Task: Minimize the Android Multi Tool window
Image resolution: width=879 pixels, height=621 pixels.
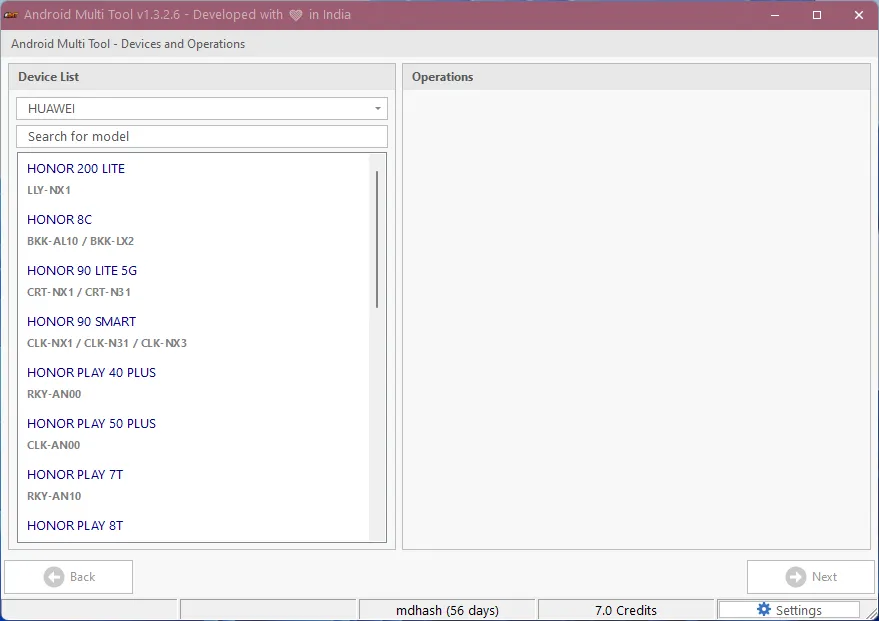Action: click(775, 15)
